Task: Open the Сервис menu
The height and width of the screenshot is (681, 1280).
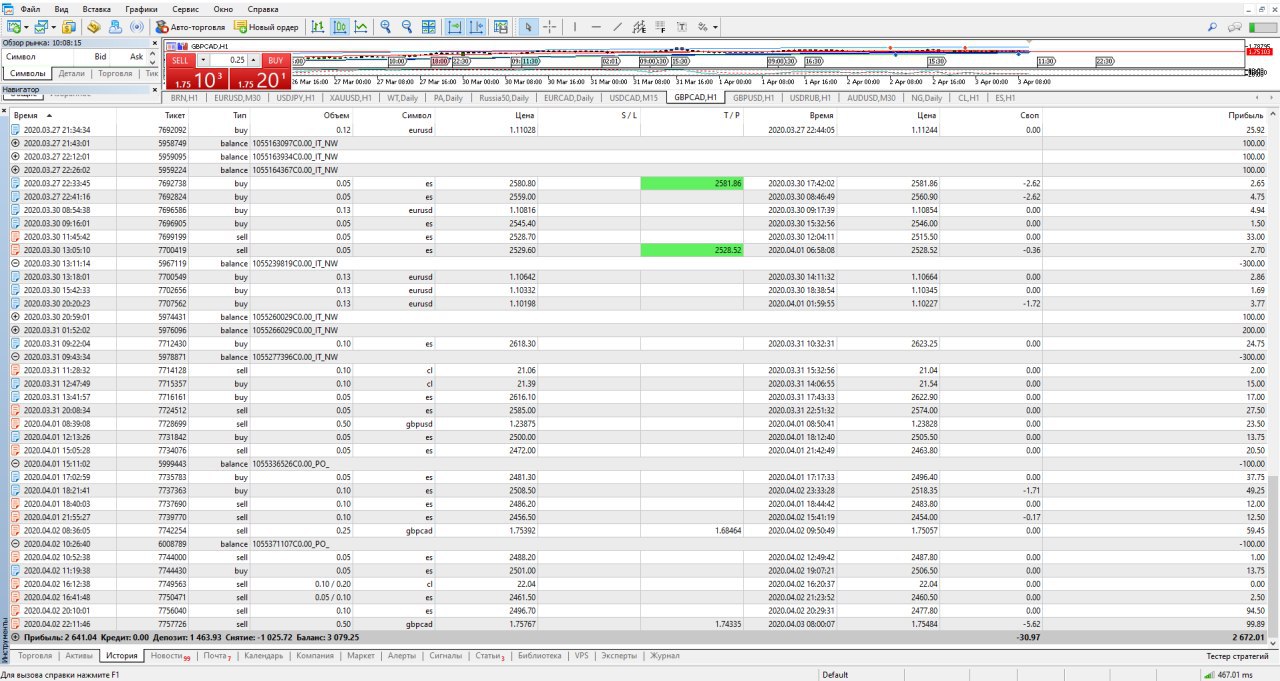Action: (185, 8)
